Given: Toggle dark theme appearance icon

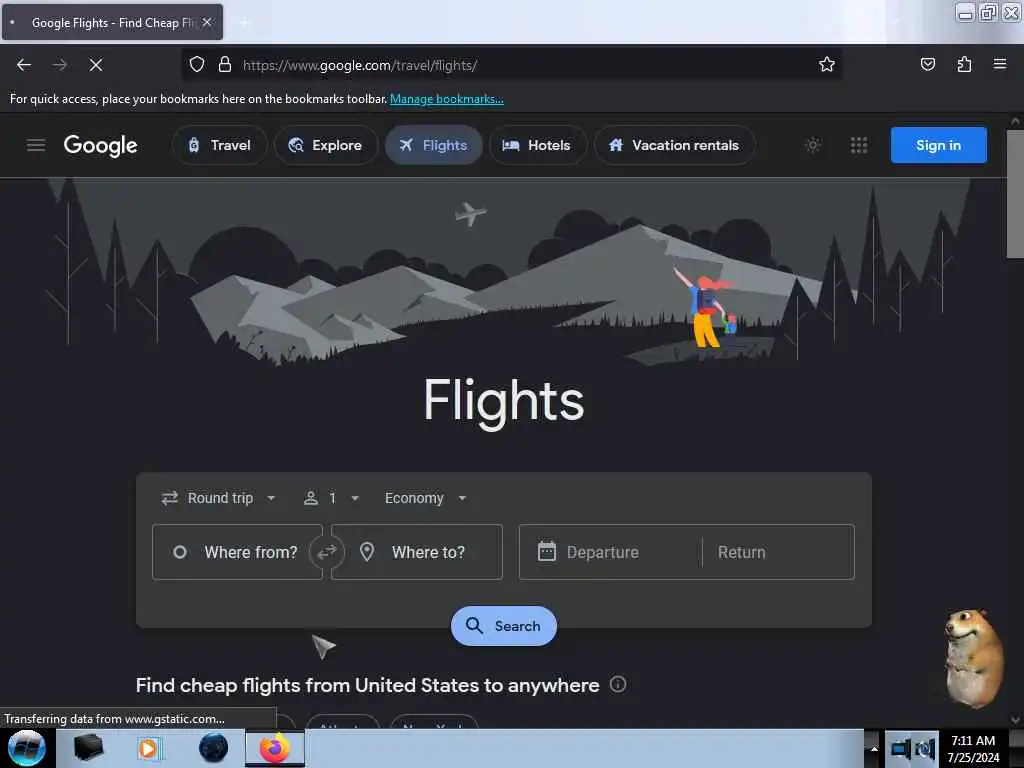Looking at the screenshot, I should (x=813, y=145).
